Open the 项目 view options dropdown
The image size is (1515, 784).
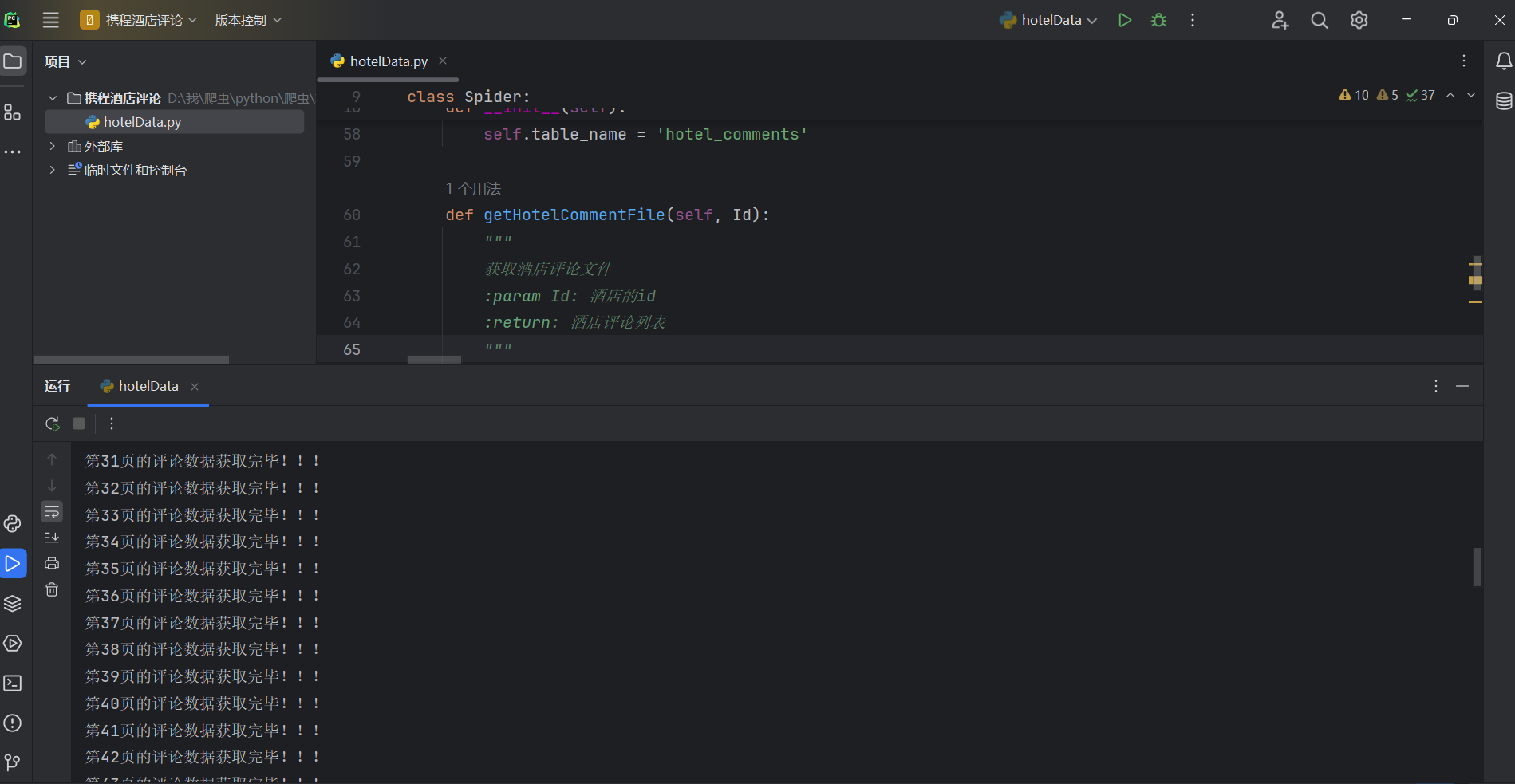[65, 61]
